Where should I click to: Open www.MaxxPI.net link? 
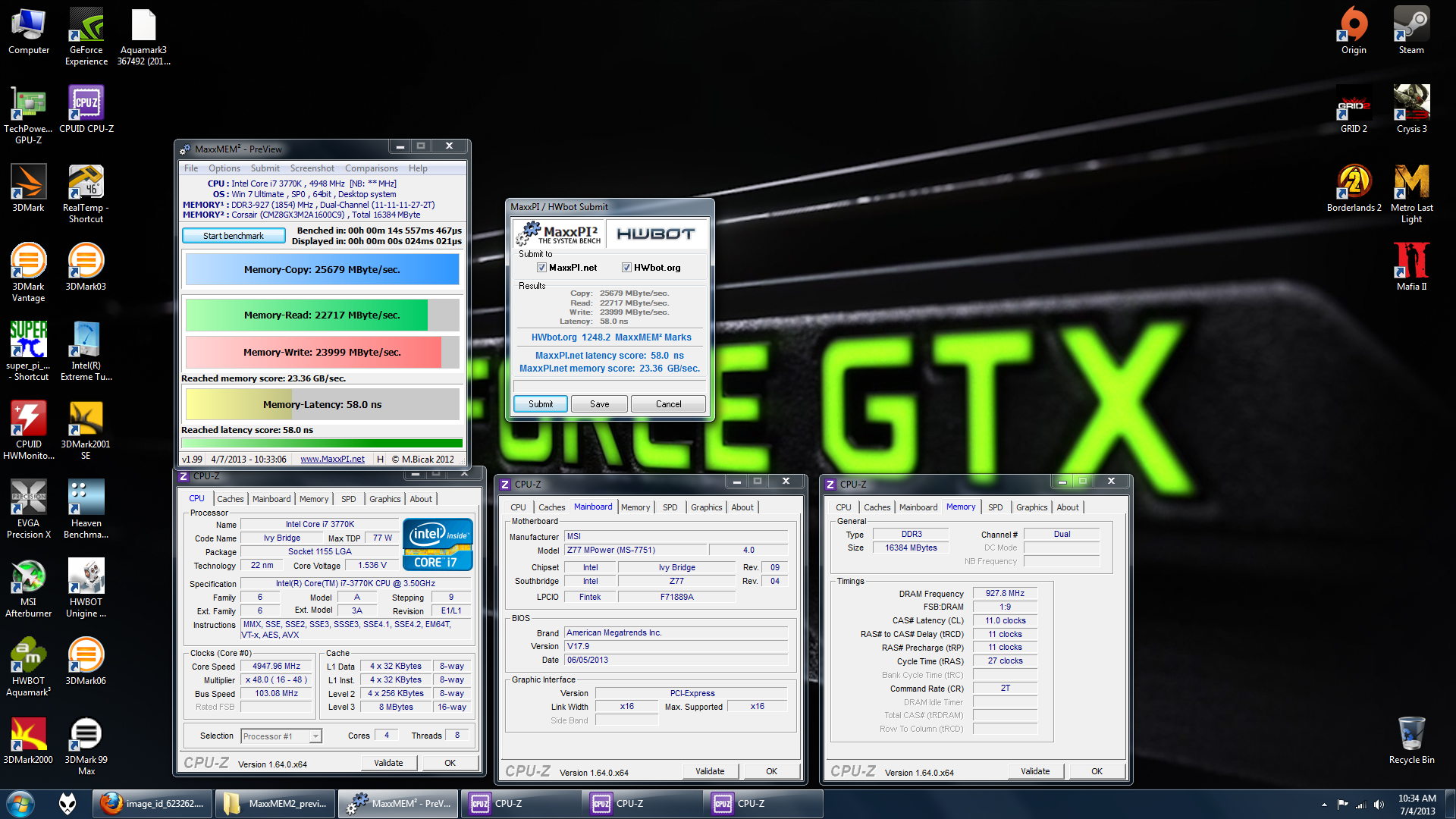pyautogui.click(x=332, y=459)
